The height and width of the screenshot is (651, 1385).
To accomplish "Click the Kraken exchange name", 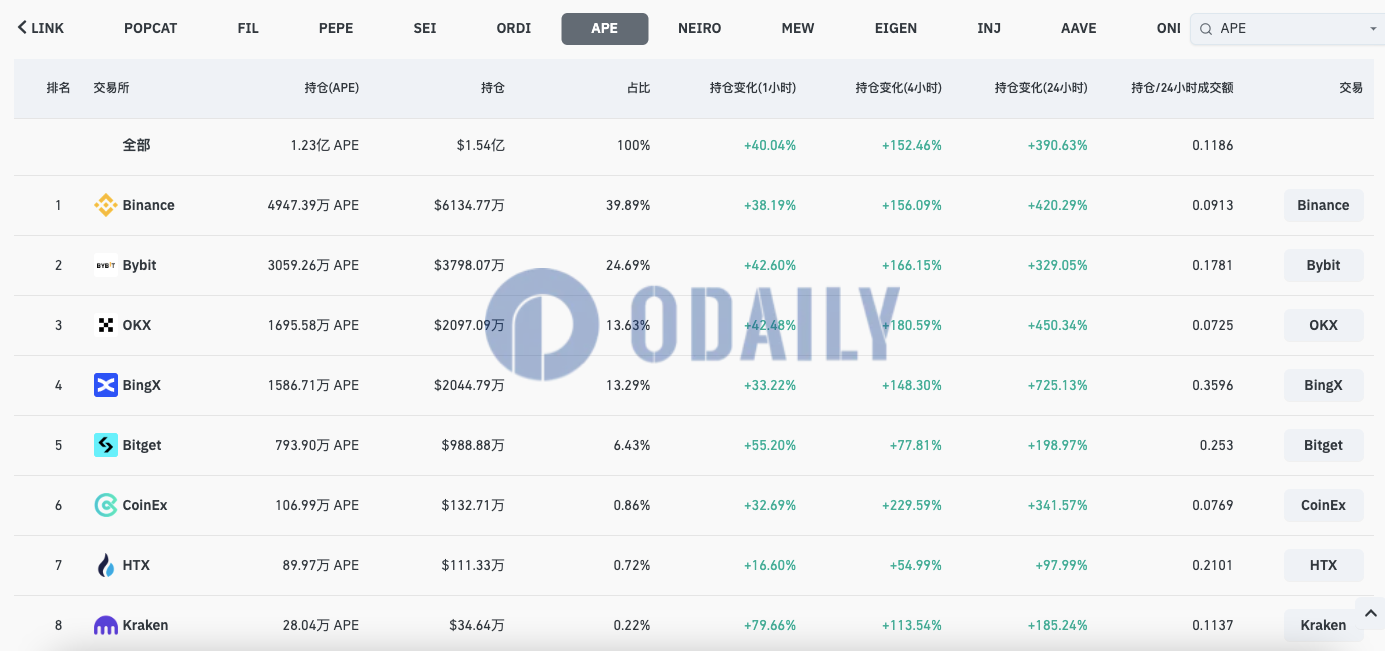I will (x=145, y=625).
